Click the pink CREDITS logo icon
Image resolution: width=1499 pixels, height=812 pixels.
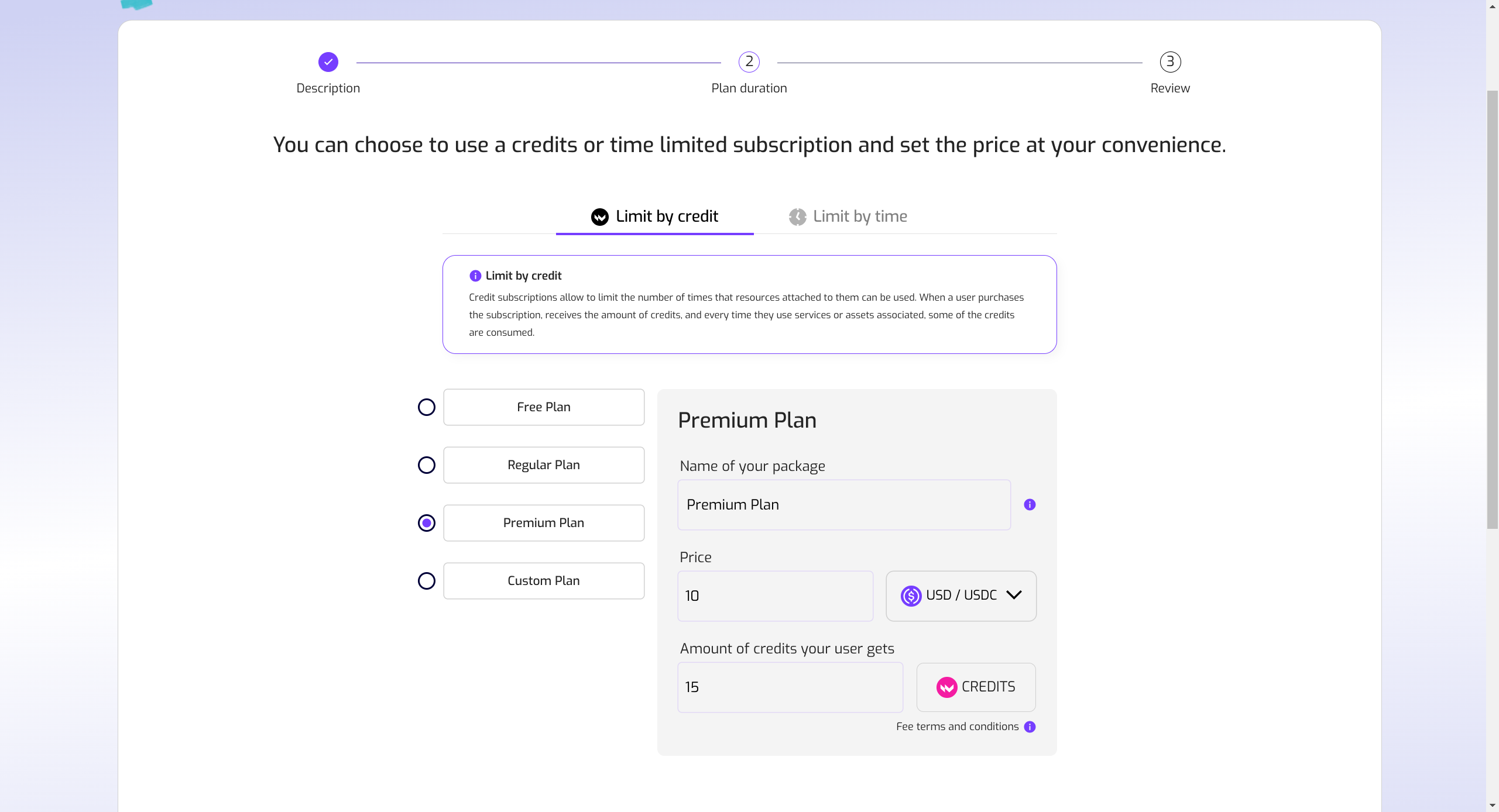pyautogui.click(x=946, y=687)
